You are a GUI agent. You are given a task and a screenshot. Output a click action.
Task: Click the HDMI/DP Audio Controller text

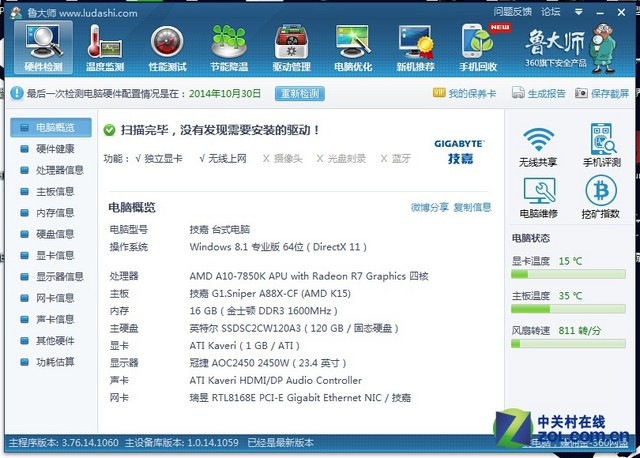coord(276,380)
